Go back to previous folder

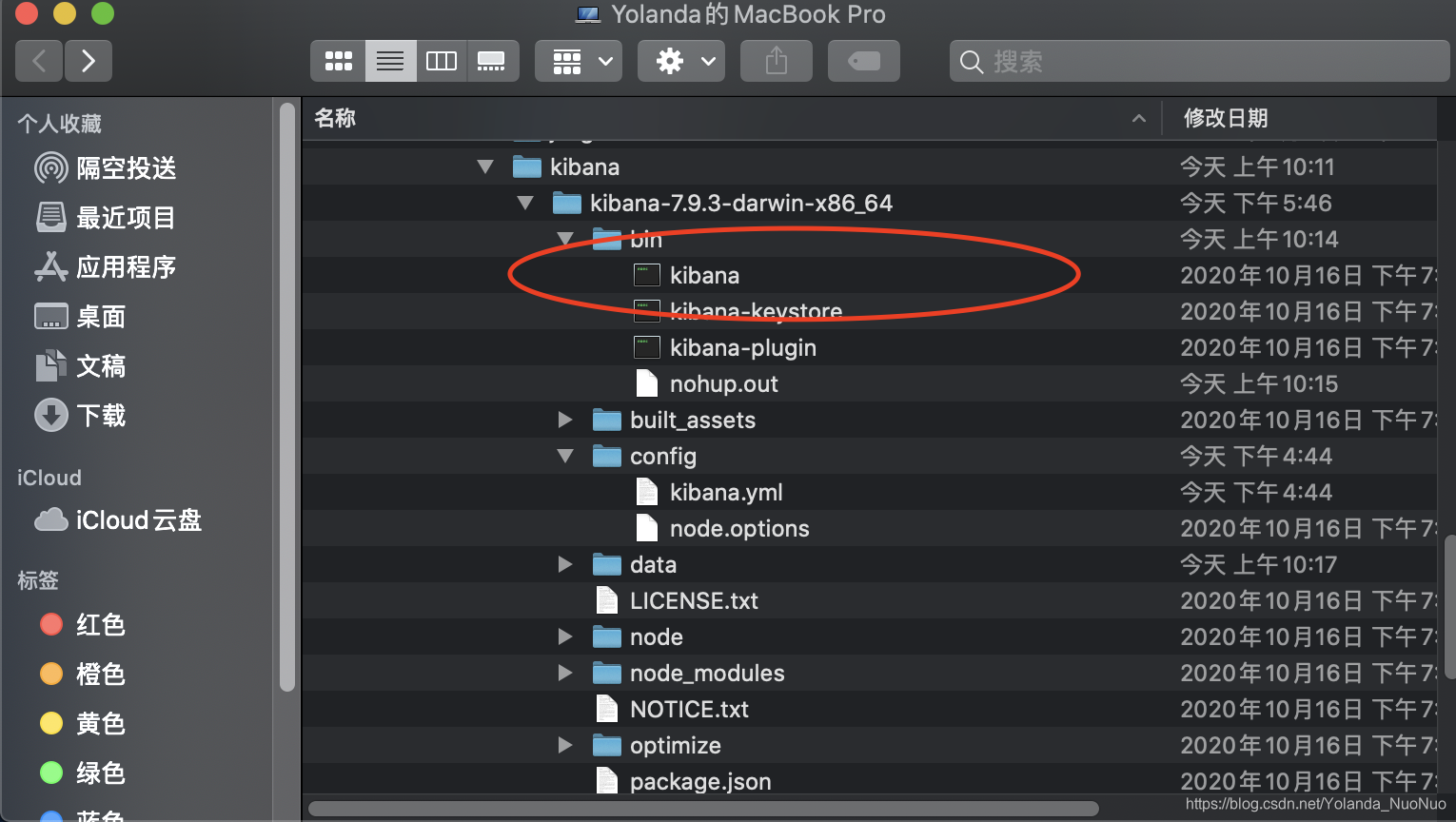(x=39, y=62)
